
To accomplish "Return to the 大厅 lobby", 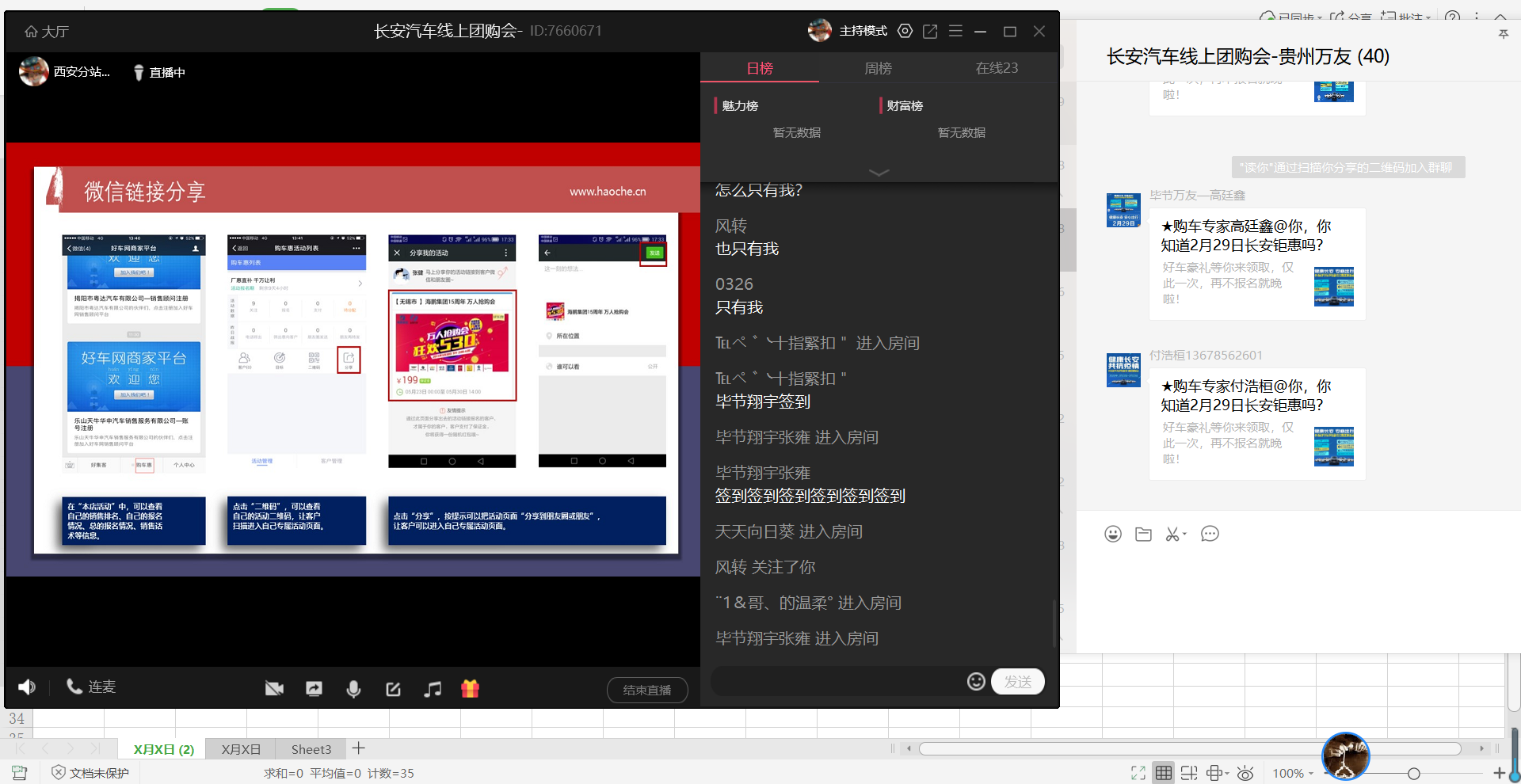I will click(x=47, y=32).
